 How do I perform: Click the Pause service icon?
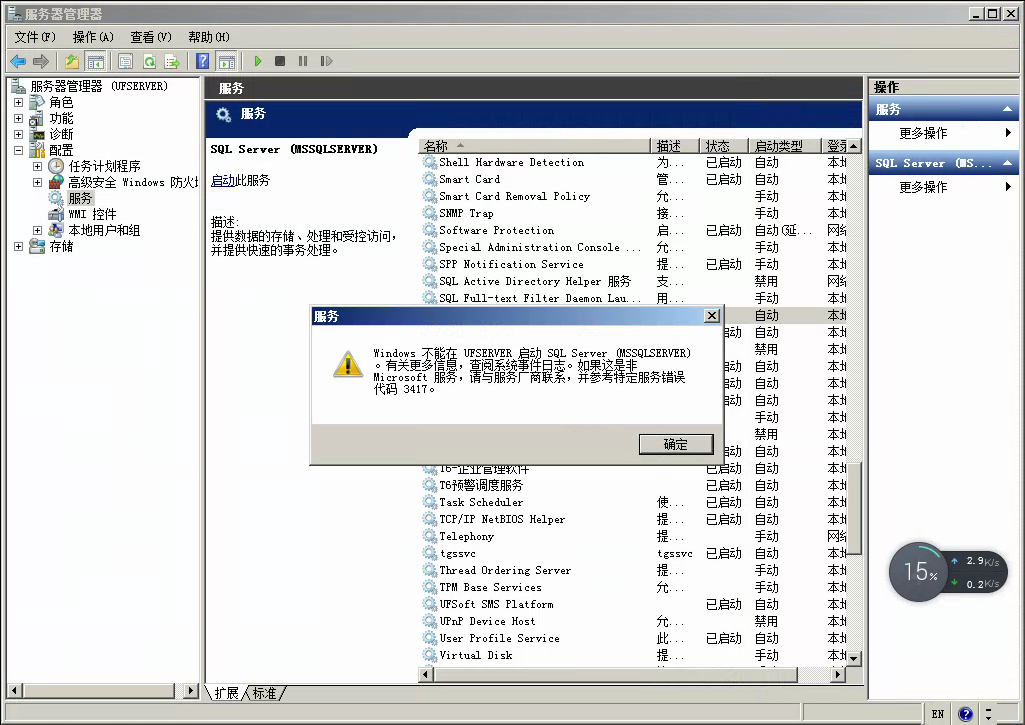point(303,61)
